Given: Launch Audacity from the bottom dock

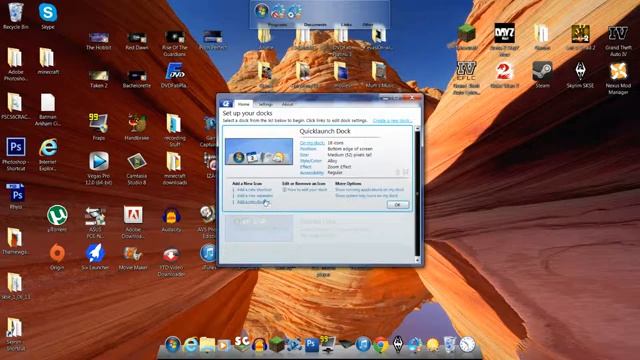Looking at the screenshot, I should (x=259, y=346).
